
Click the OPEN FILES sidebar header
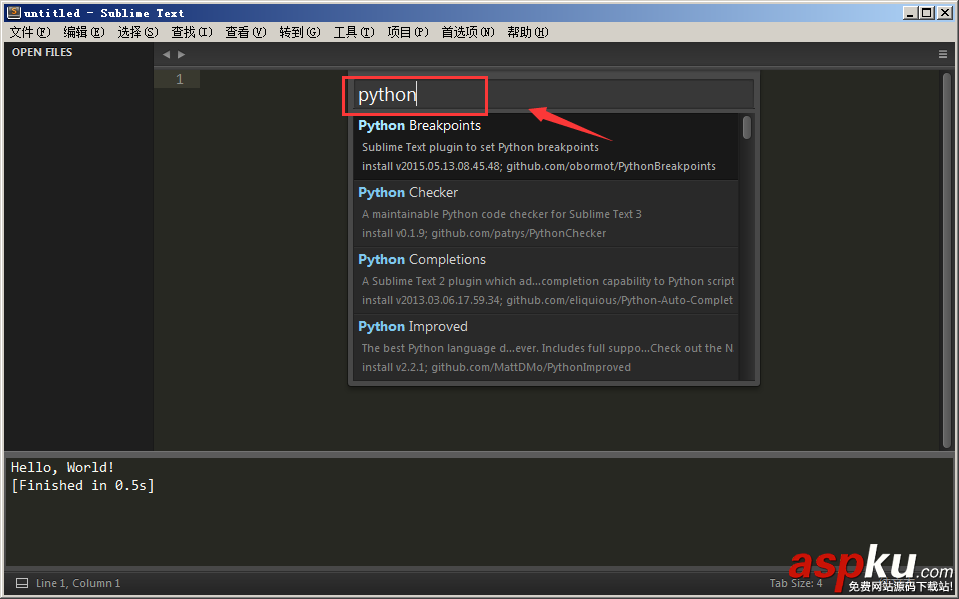42,53
